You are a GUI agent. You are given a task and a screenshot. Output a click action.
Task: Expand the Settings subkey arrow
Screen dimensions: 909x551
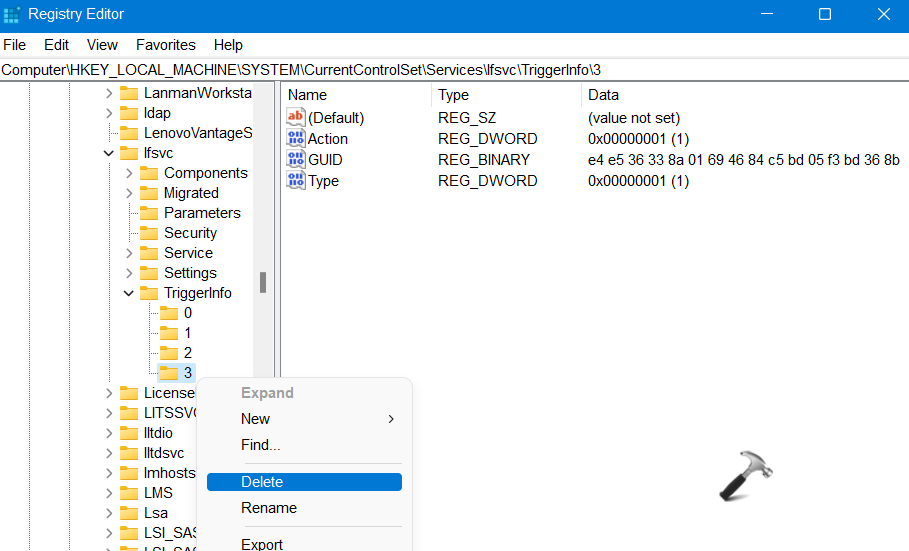128,273
